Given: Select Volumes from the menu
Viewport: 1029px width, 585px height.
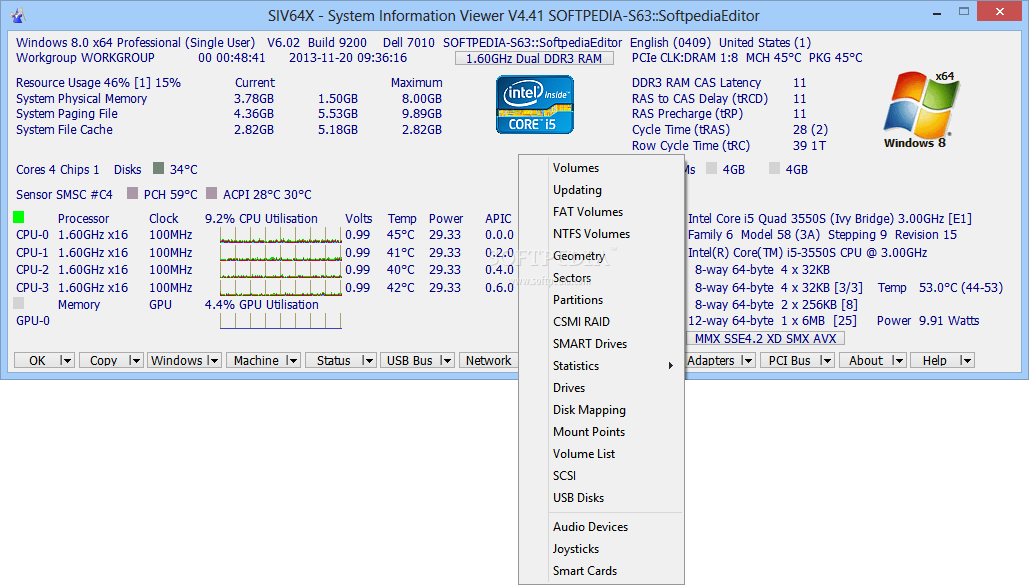Looking at the screenshot, I should coord(601,167).
